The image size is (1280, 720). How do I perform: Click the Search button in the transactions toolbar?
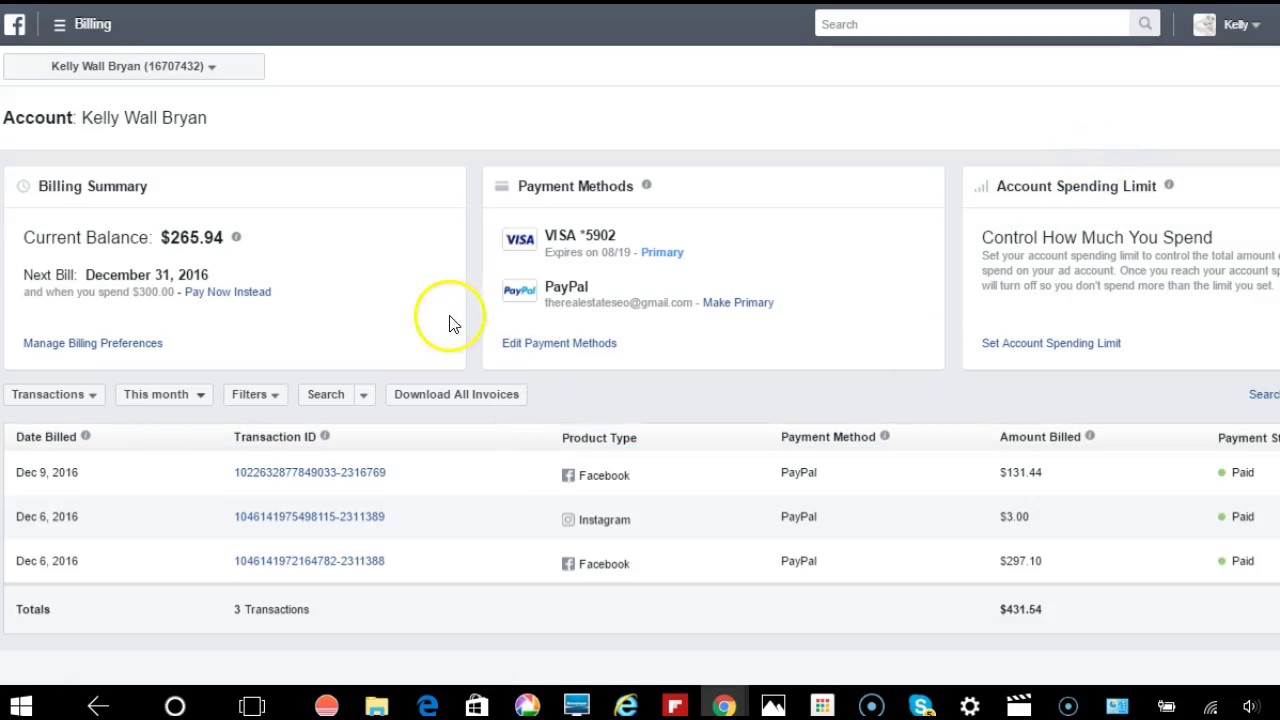tap(326, 394)
